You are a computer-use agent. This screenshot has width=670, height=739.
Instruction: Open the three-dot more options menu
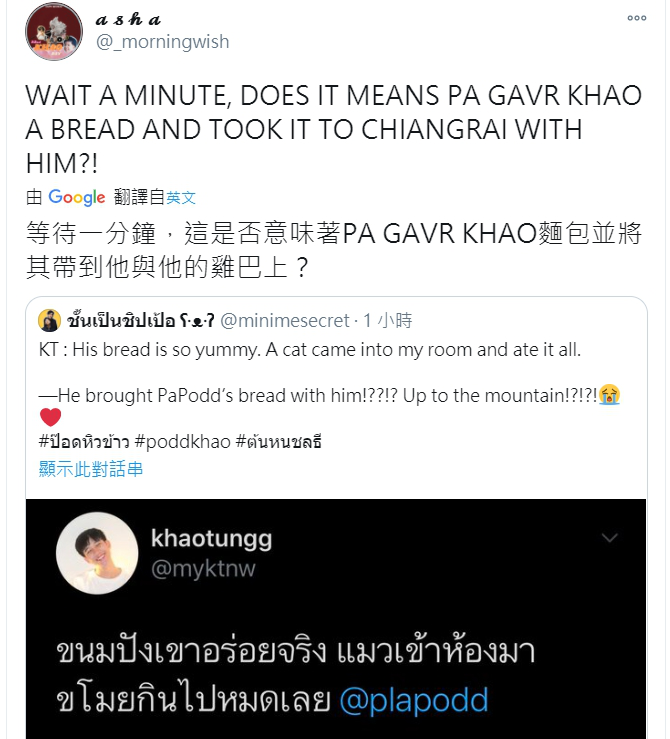[637, 18]
